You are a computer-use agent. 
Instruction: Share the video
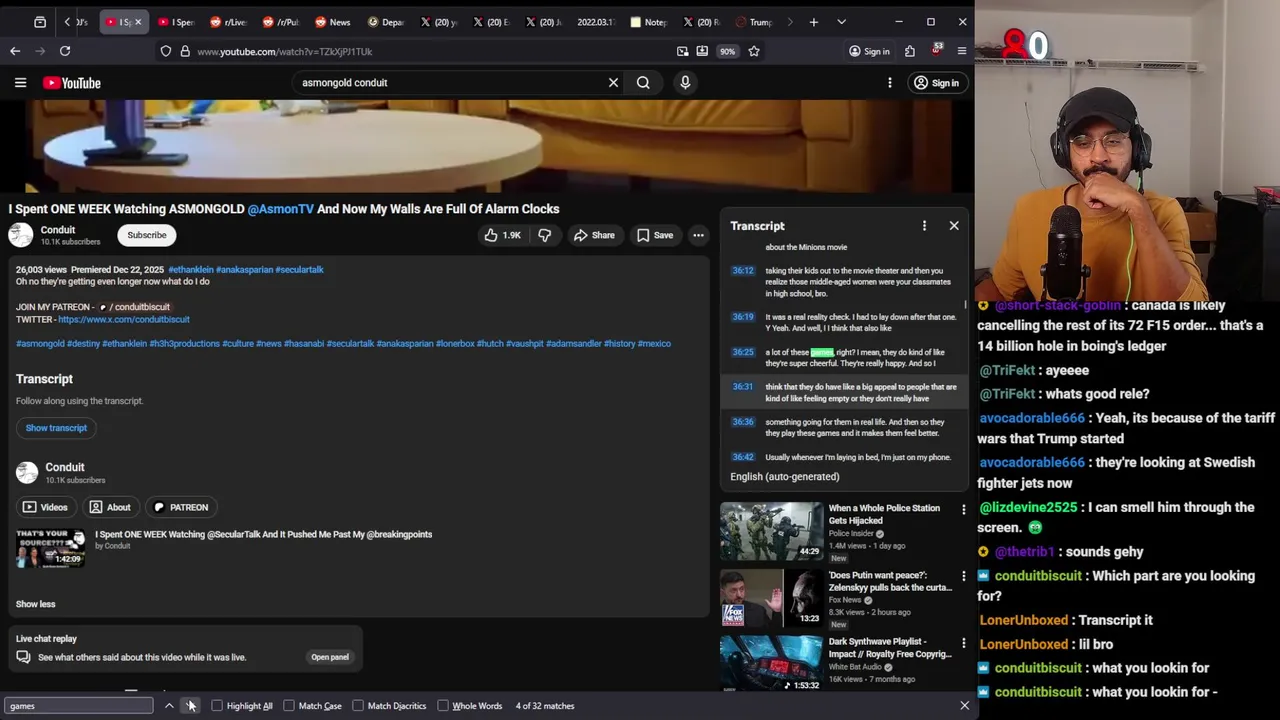[x=594, y=235]
